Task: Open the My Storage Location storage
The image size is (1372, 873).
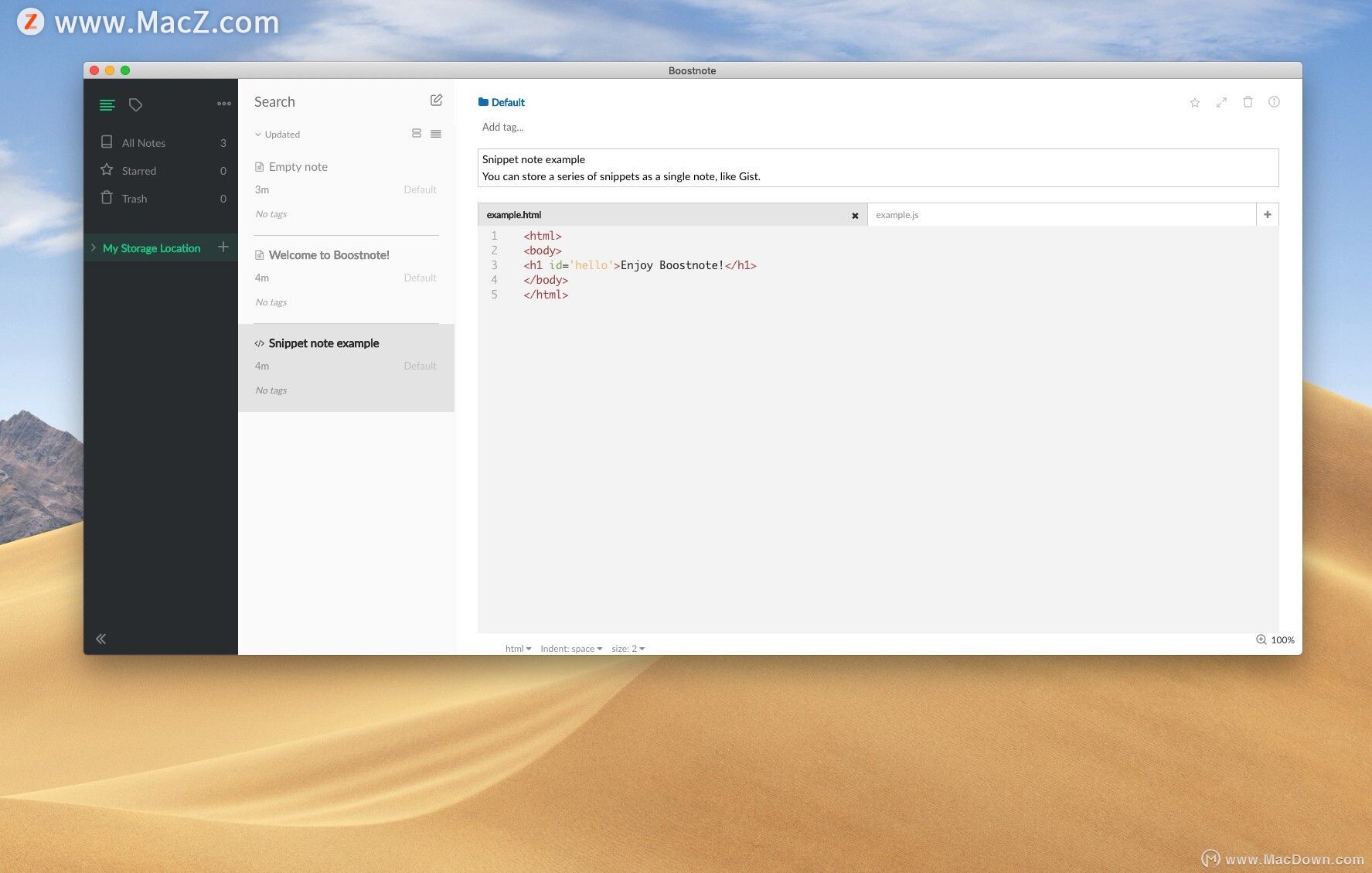Action: 151,248
